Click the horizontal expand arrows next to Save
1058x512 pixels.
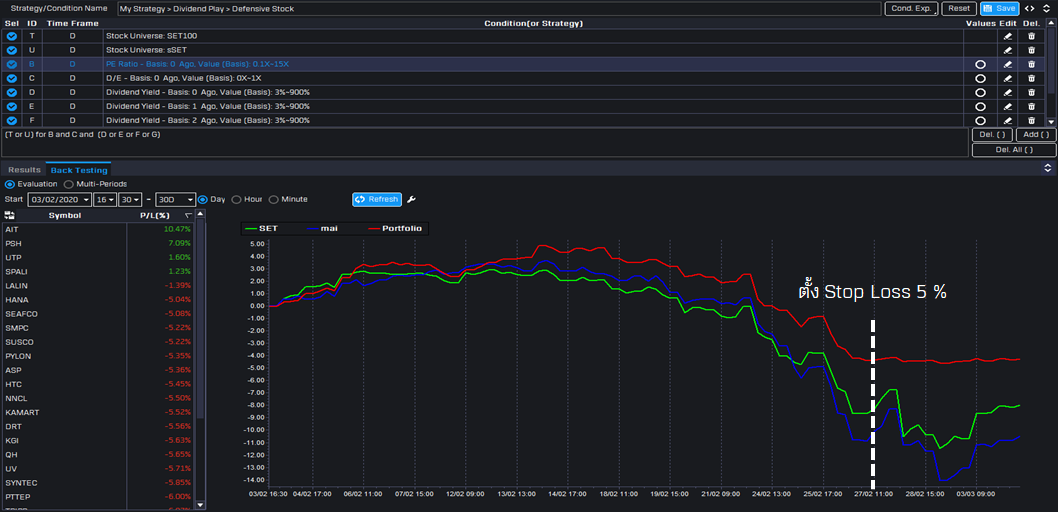coord(1030,8)
